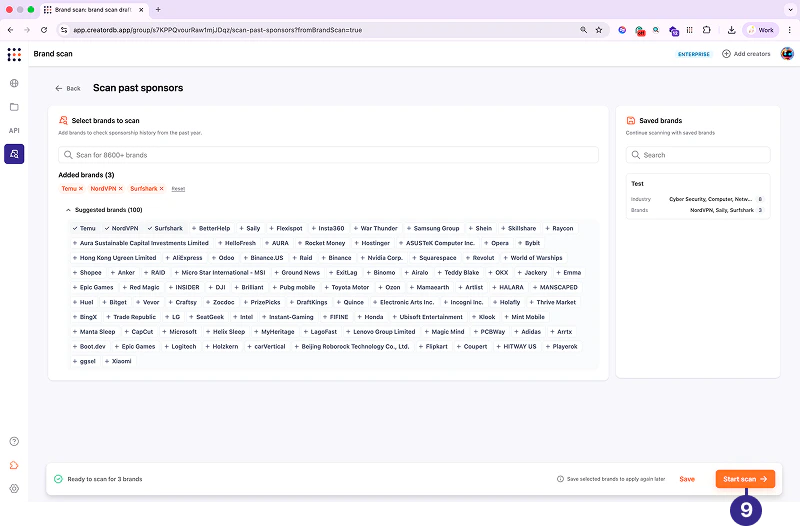This screenshot has height=526, width=800.
Task: Add Microsoft suggested brand
Action: [x=180, y=332]
